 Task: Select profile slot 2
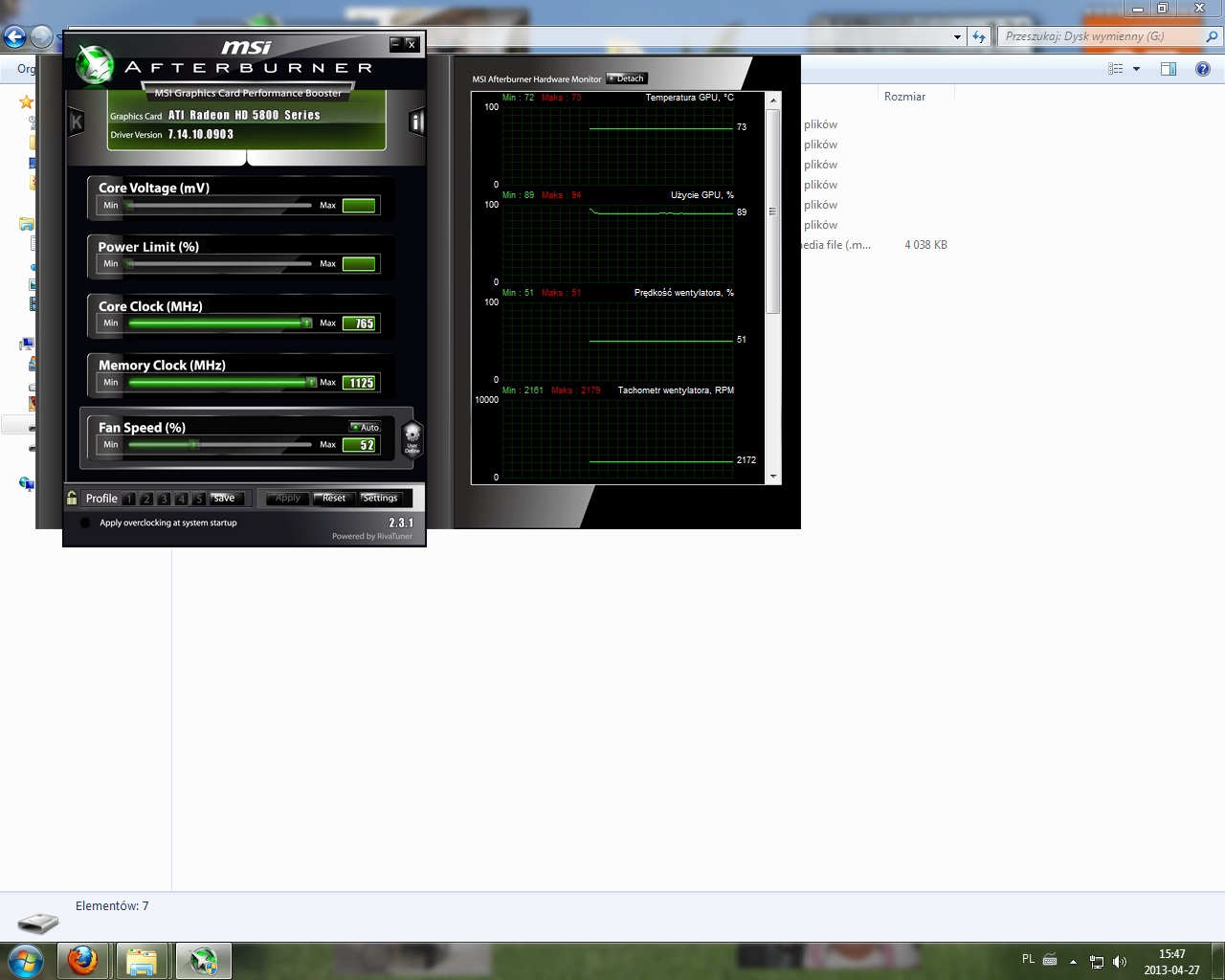[x=146, y=499]
